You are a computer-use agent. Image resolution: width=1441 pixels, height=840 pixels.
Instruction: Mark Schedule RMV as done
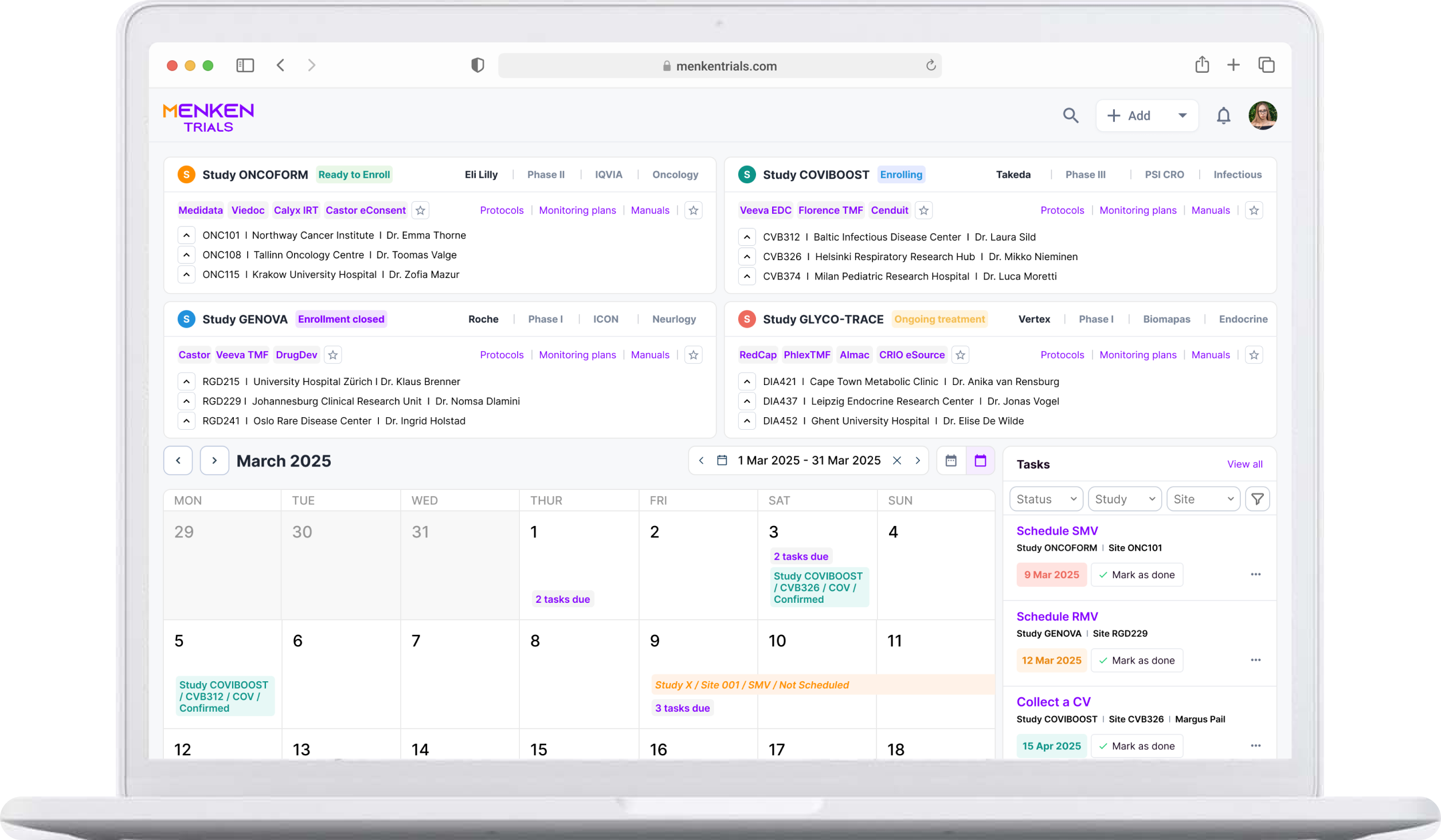click(1137, 661)
